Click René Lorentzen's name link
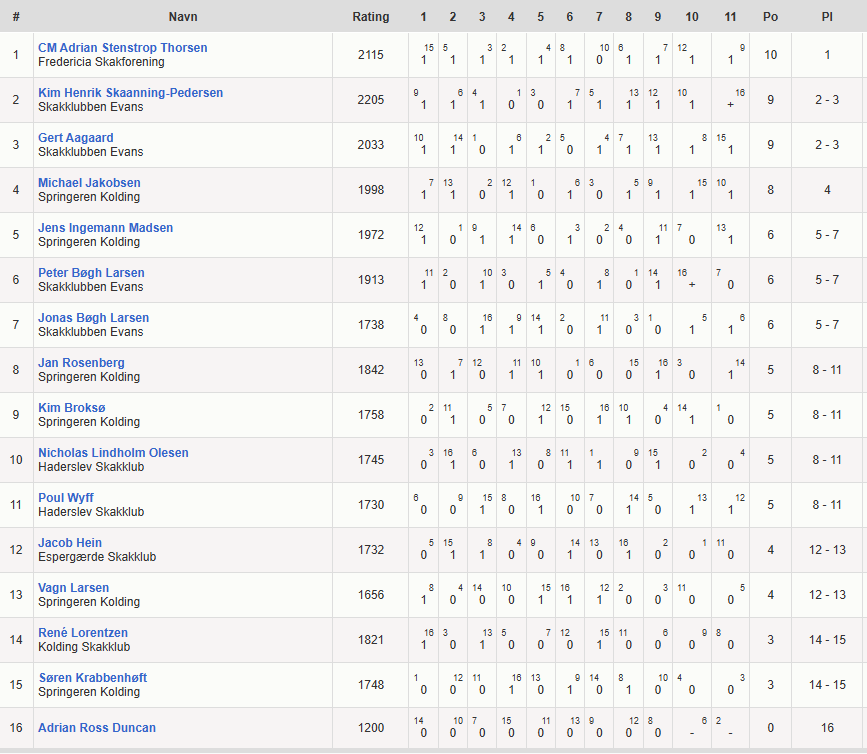 click(82, 633)
